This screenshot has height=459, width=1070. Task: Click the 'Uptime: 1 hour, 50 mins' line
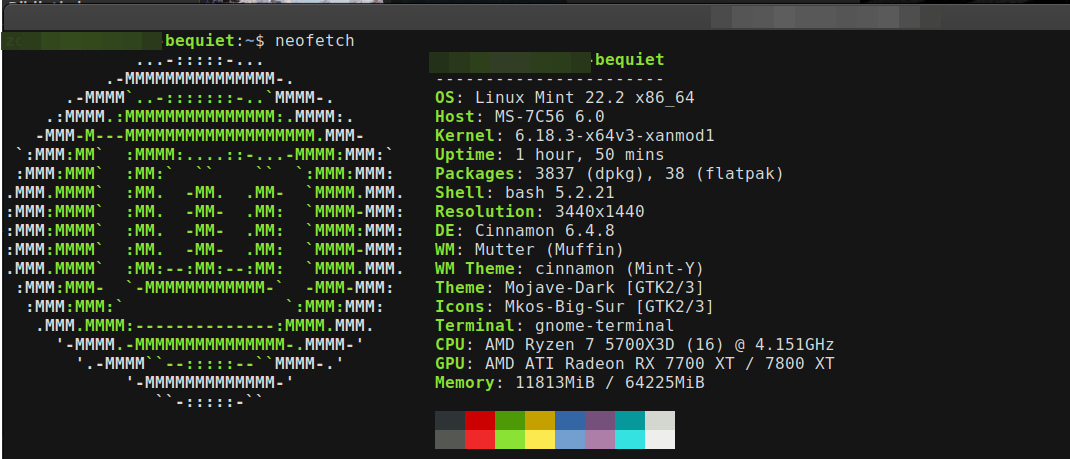point(549,155)
